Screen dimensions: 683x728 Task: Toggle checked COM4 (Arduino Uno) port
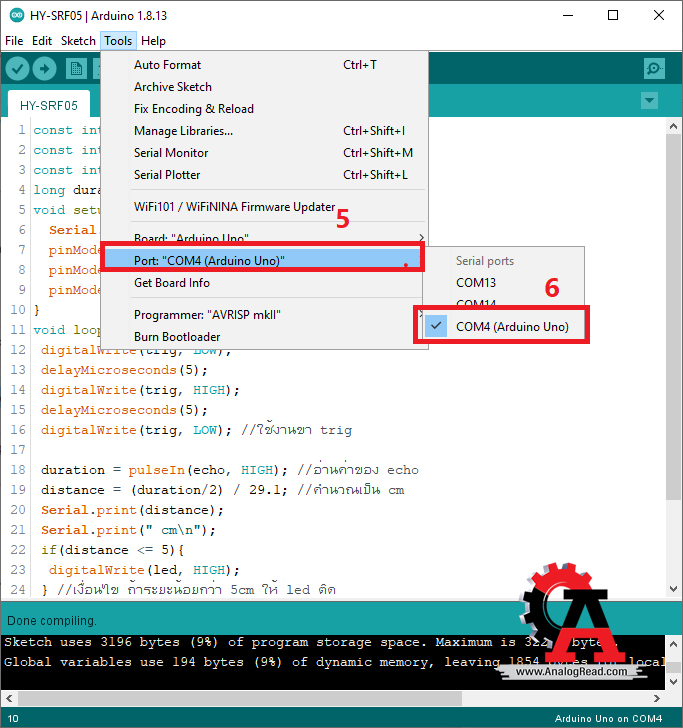pyautogui.click(x=504, y=326)
